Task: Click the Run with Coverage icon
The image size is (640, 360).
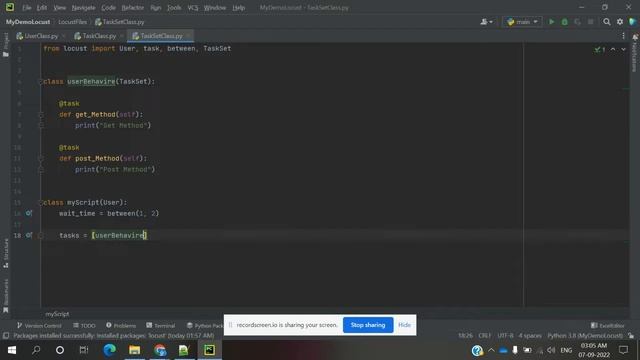Action: (577, 22)
